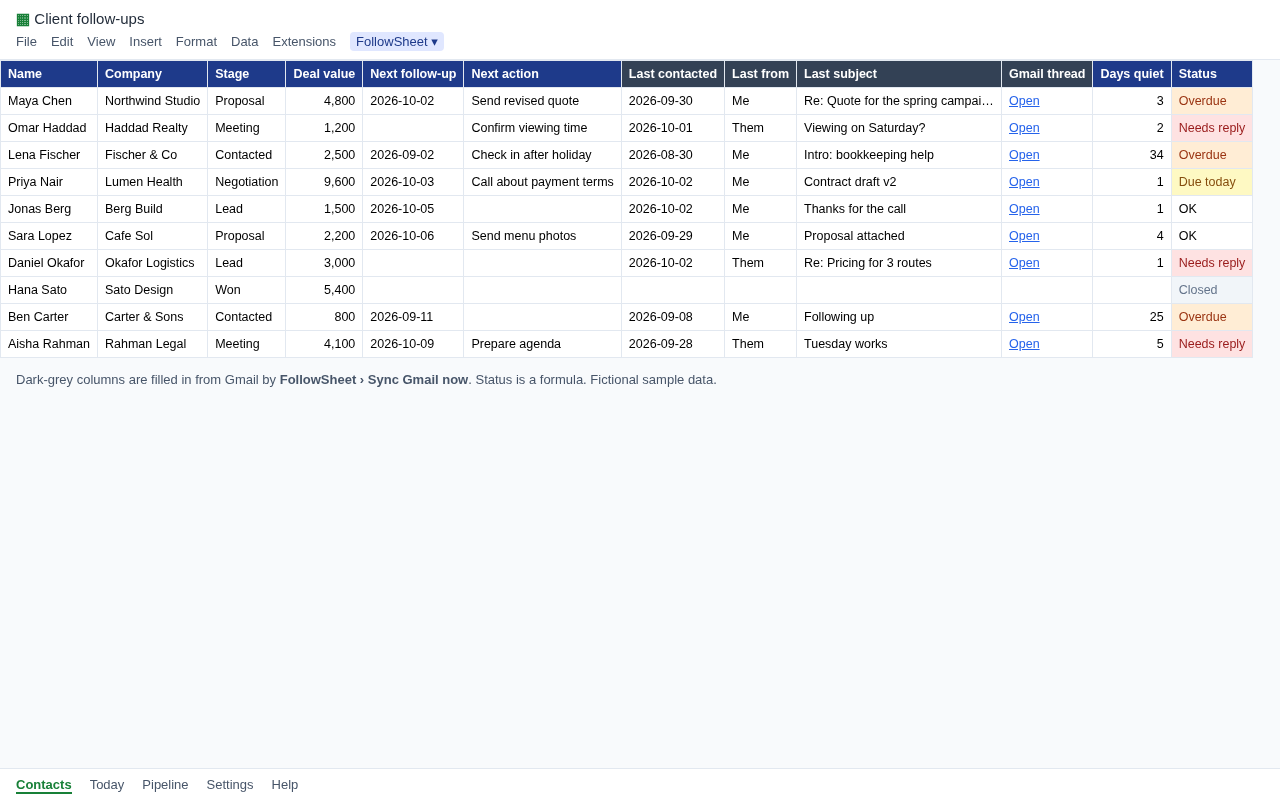Select 'Cafe Sol' company cell

point(153,236)
